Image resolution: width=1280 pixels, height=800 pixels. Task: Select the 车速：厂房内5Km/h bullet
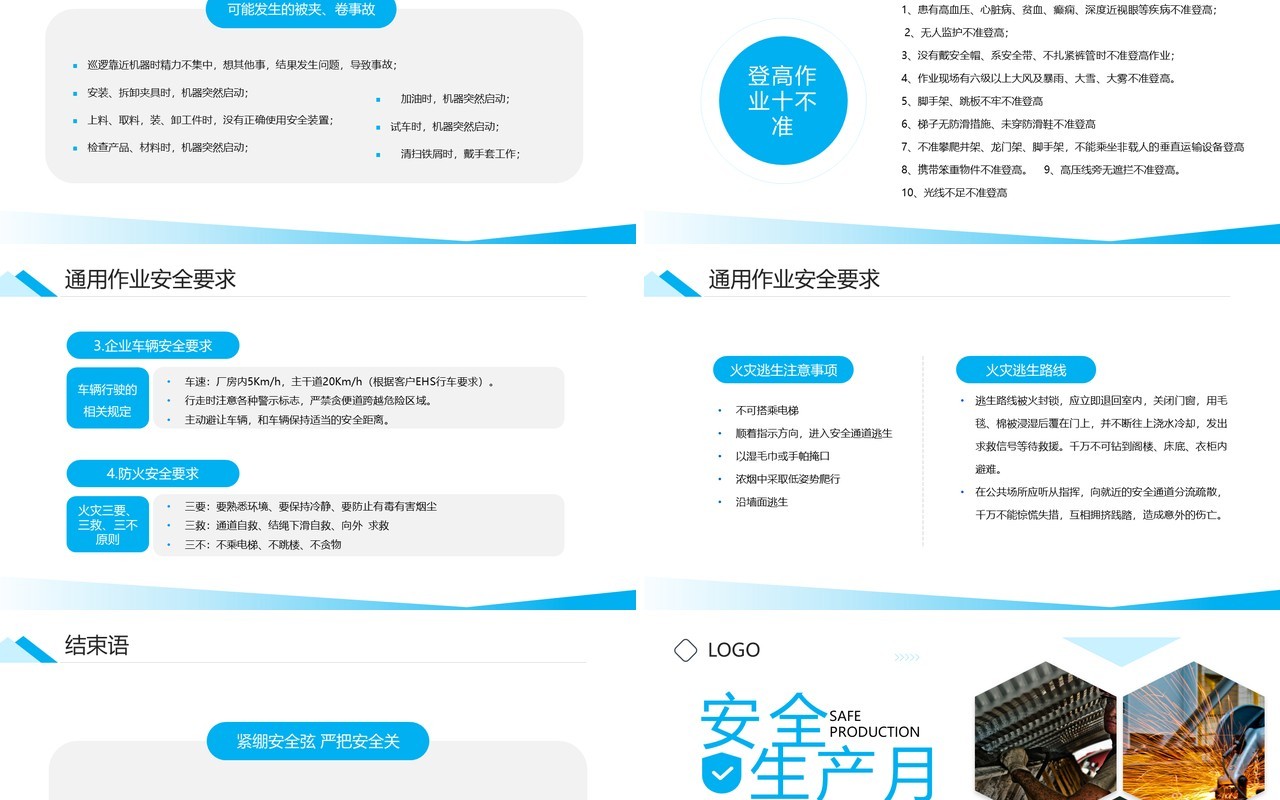coord(341,382)
